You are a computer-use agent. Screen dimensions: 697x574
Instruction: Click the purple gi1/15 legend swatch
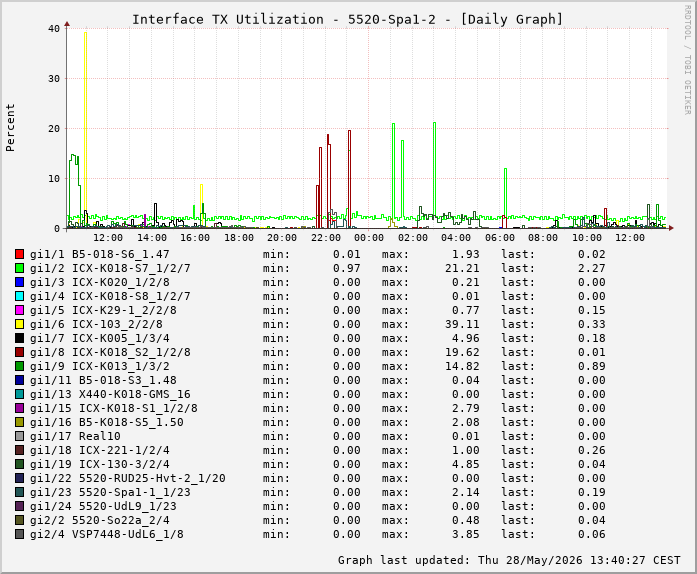19,408
